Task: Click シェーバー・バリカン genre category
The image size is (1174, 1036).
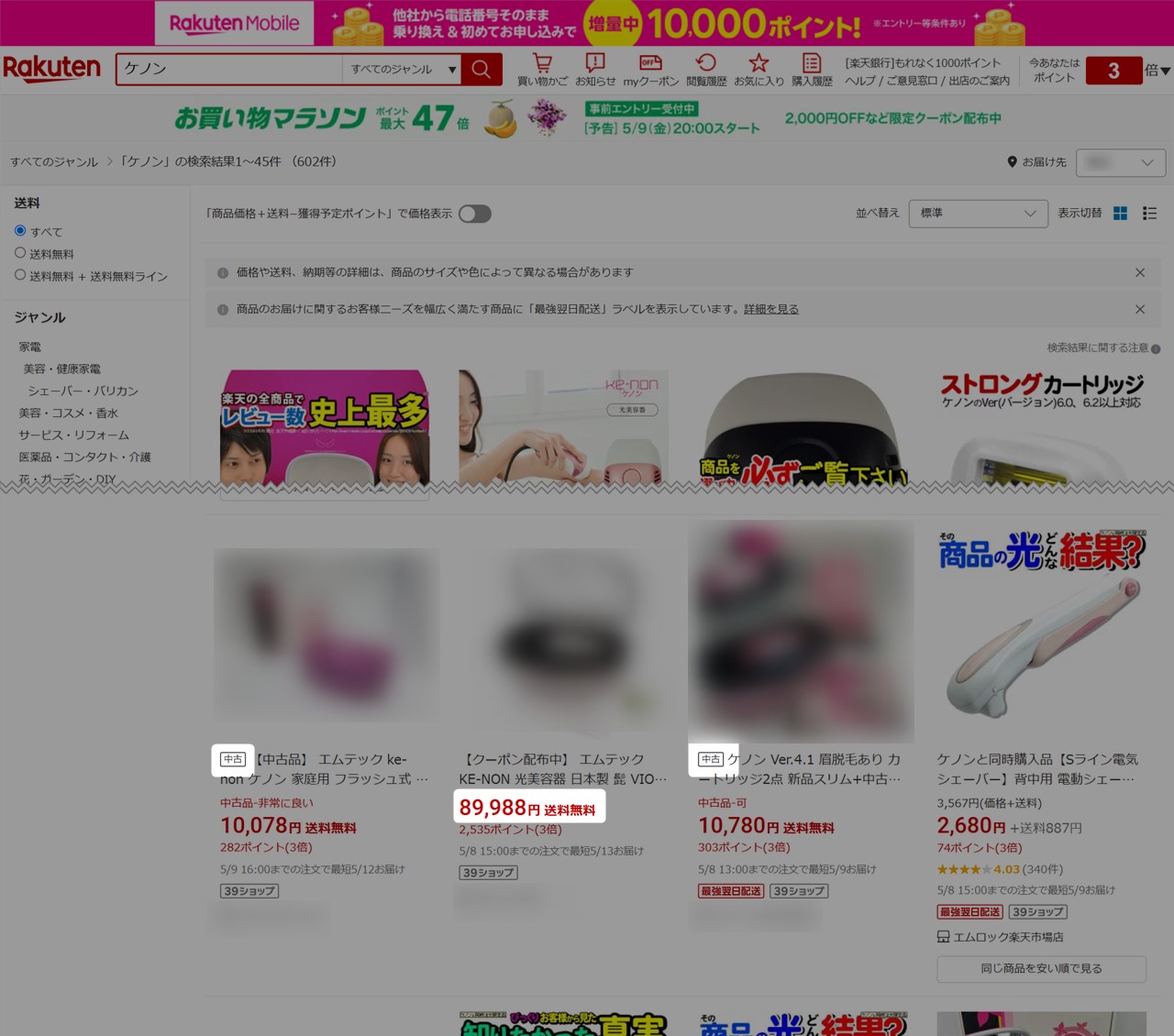Action: [83, 391]
